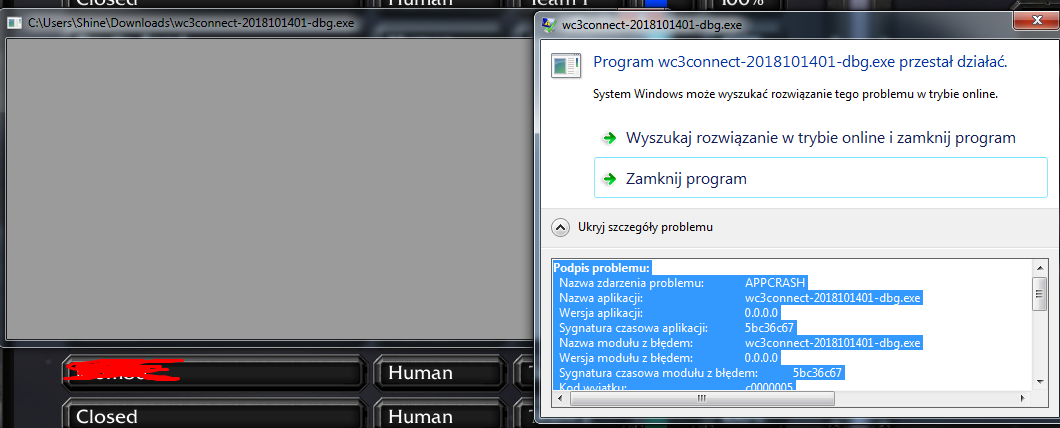Click 'Nazwa zdarzenia problemu:' label
1060x428 pixels.
point(631,283)
